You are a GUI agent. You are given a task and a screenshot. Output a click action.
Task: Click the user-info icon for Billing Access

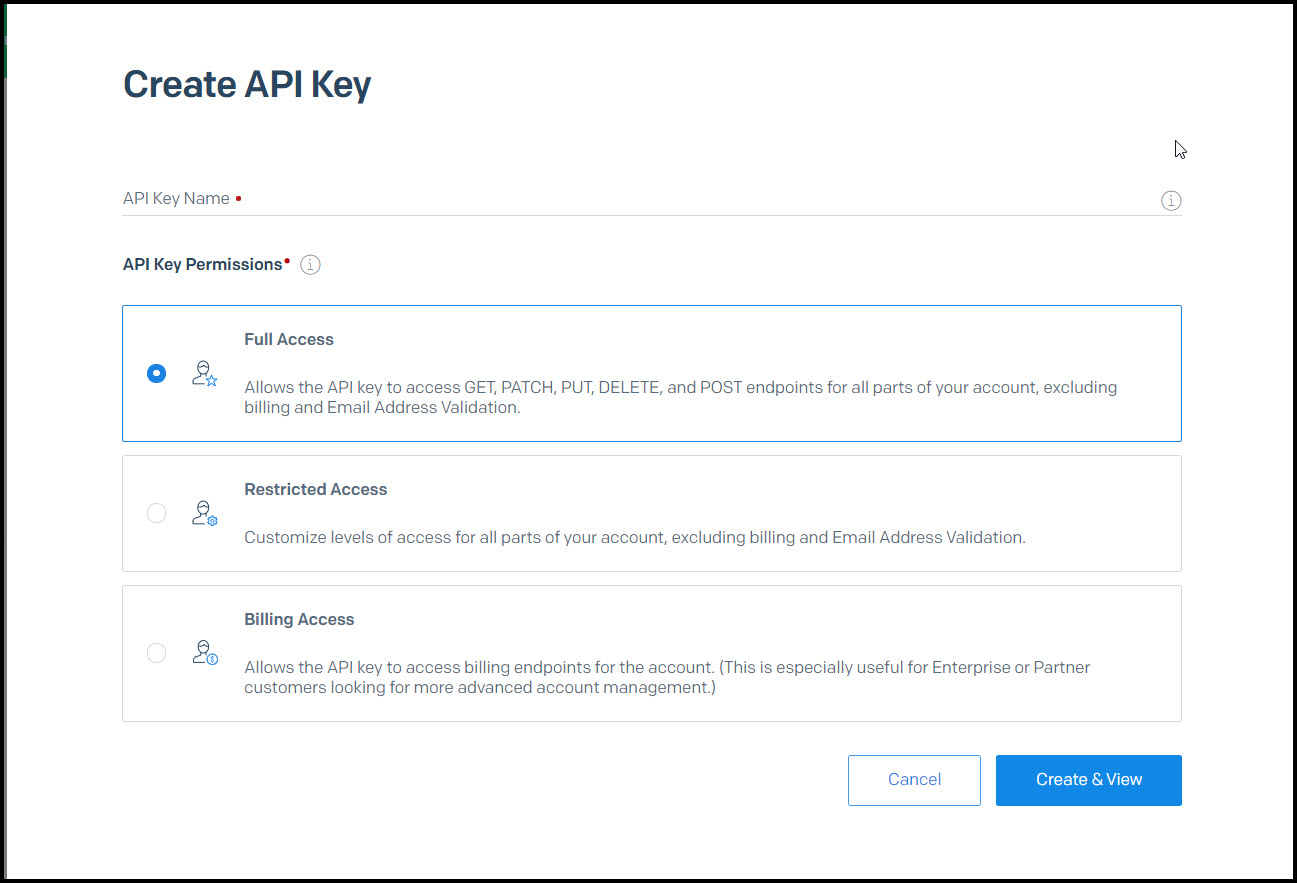pos(203,653)
